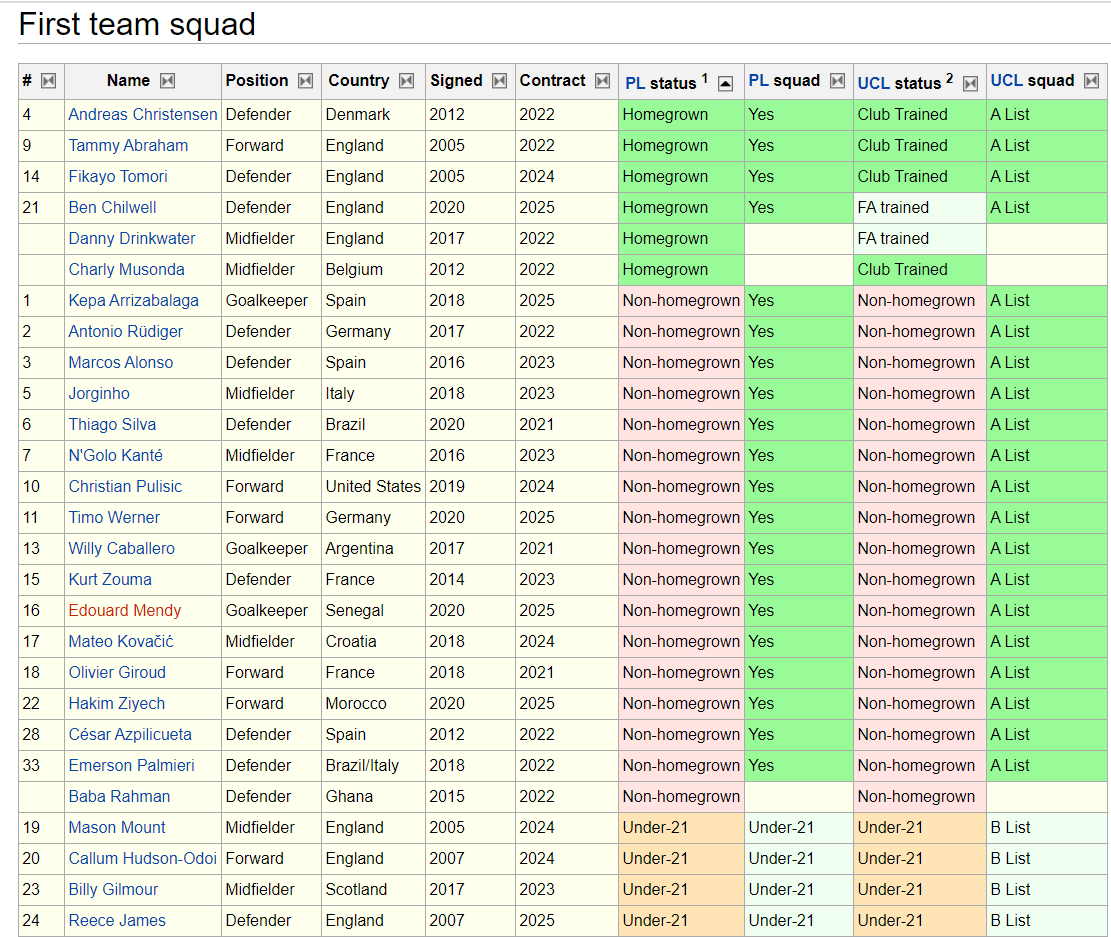Screen dimensions: 1111x937
Task: Open Mateo Kovačić's page
Action: pyautogui.click(x=120, y=641)
